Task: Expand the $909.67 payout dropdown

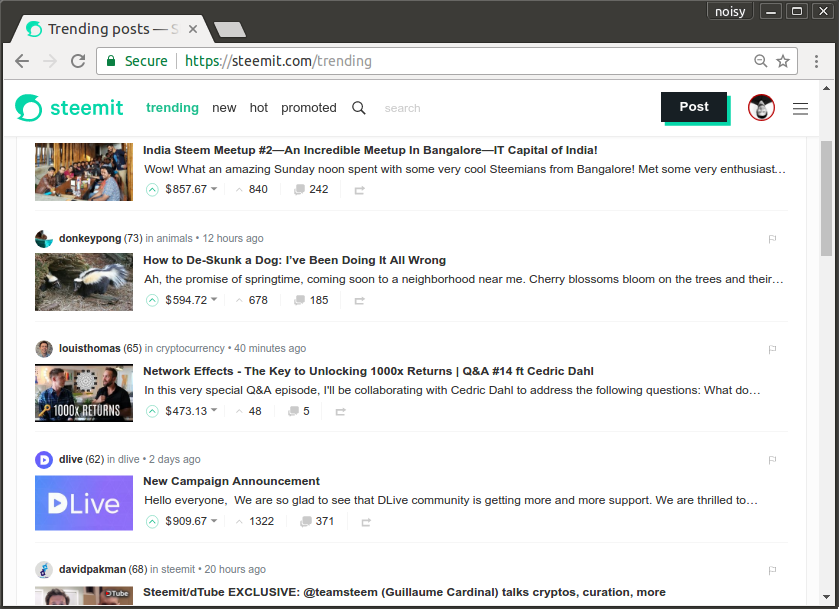Action: (x=214, y=521)
